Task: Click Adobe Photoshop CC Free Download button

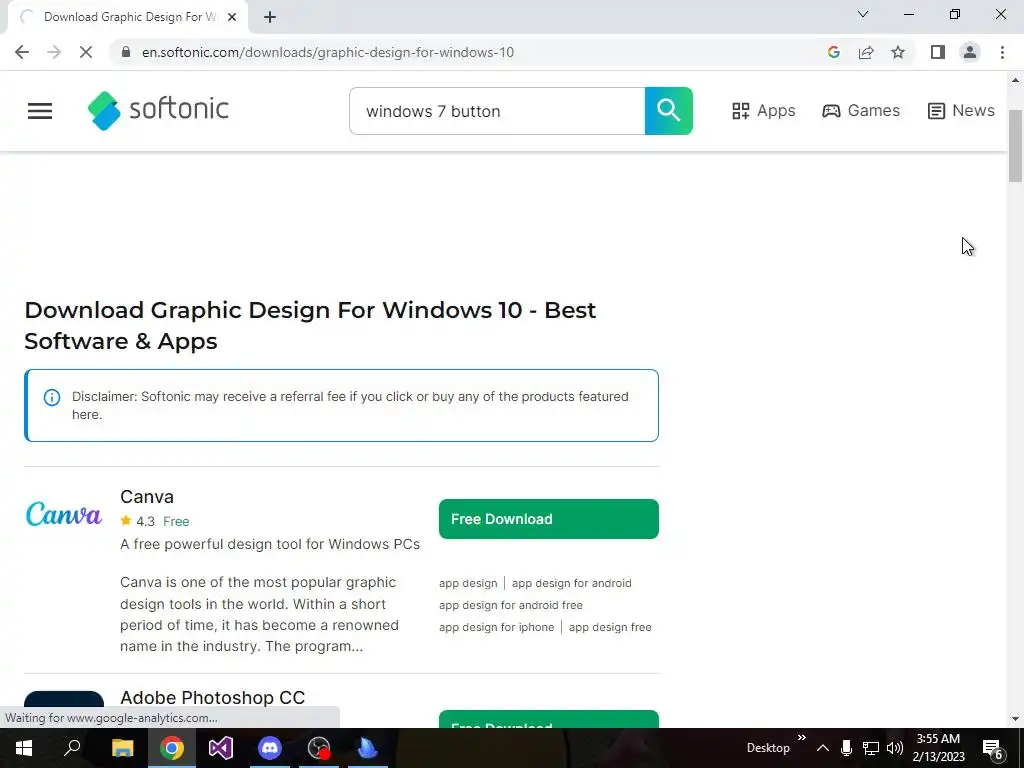Action: pyautogui.click(x=549, y=719)
